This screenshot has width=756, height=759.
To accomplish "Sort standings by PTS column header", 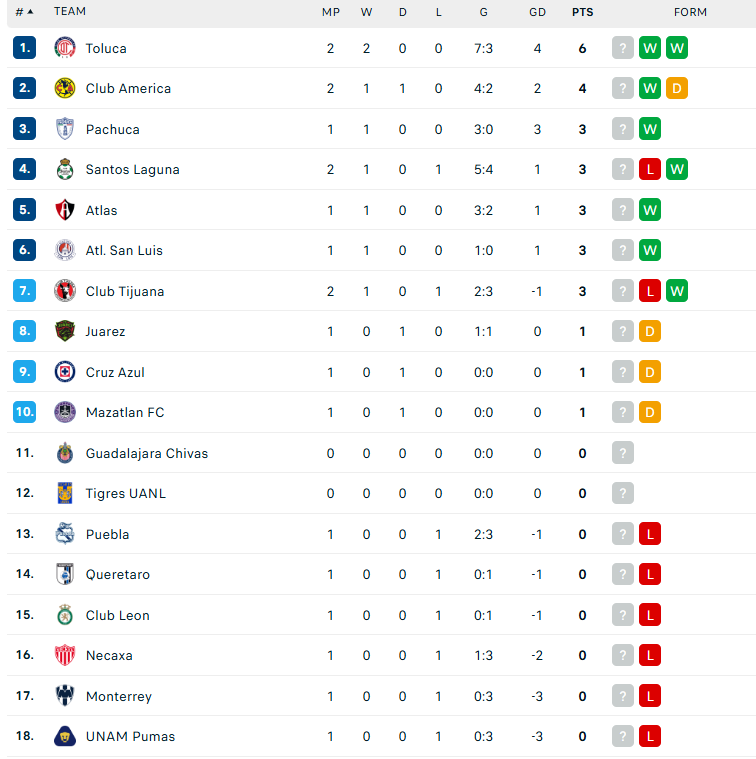I will click(582, 12).
